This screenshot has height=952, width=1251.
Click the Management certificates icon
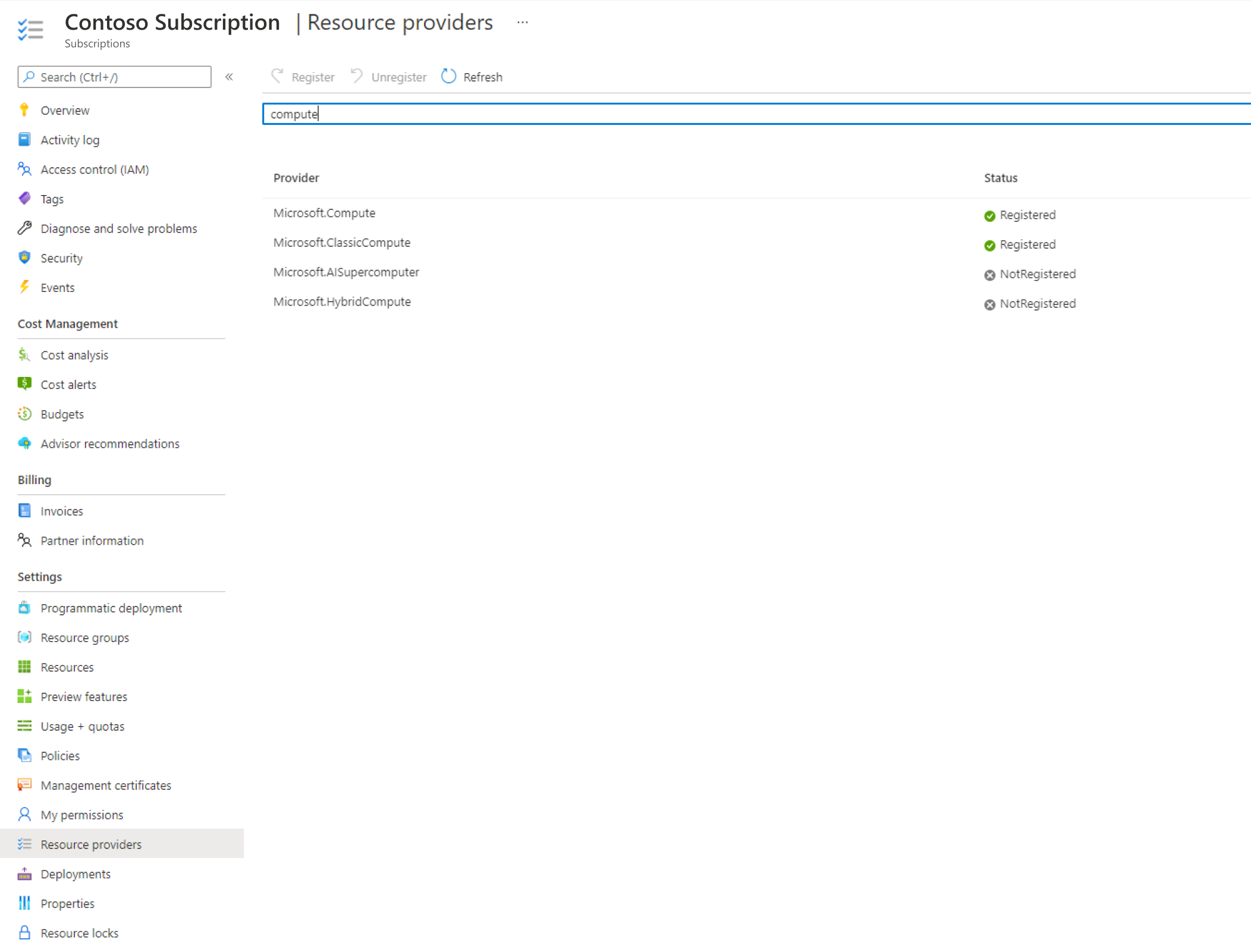click(24, 785)
